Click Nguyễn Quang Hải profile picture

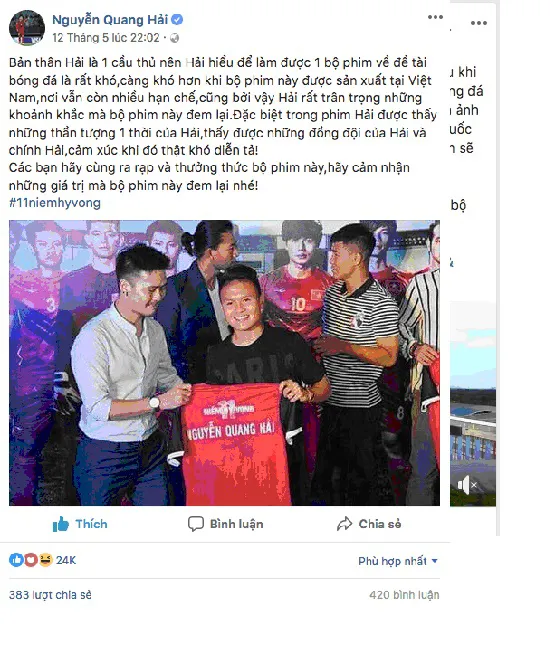pyautogui.click(x=27, y=28)
